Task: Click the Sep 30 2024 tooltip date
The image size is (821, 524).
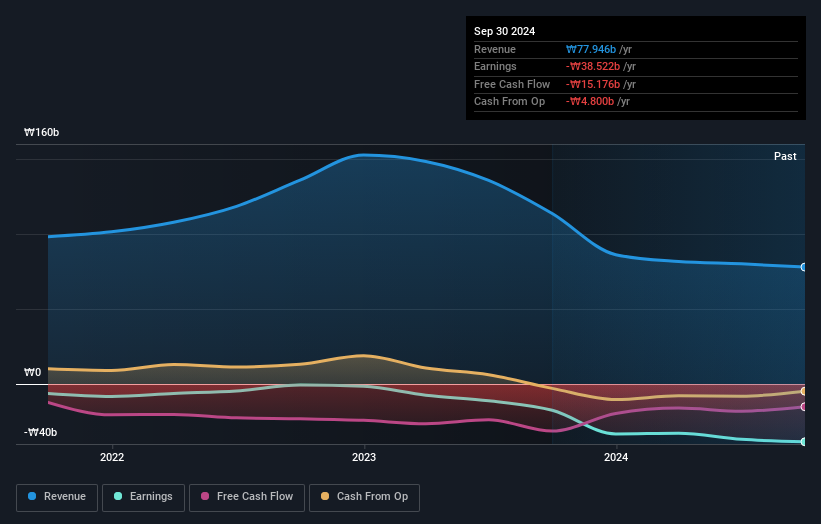Action: pyautogui.click(x=504, y=31)
